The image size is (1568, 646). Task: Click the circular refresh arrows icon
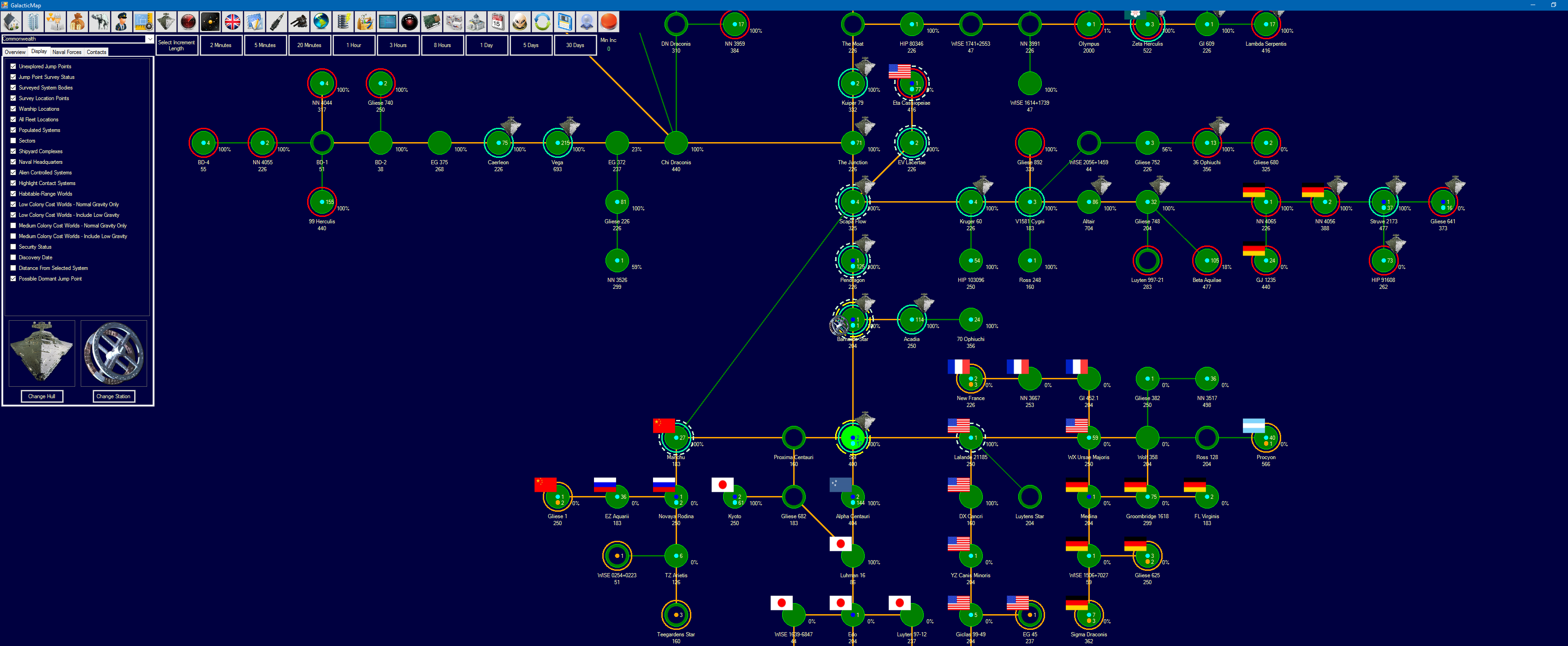coord(542,22)
